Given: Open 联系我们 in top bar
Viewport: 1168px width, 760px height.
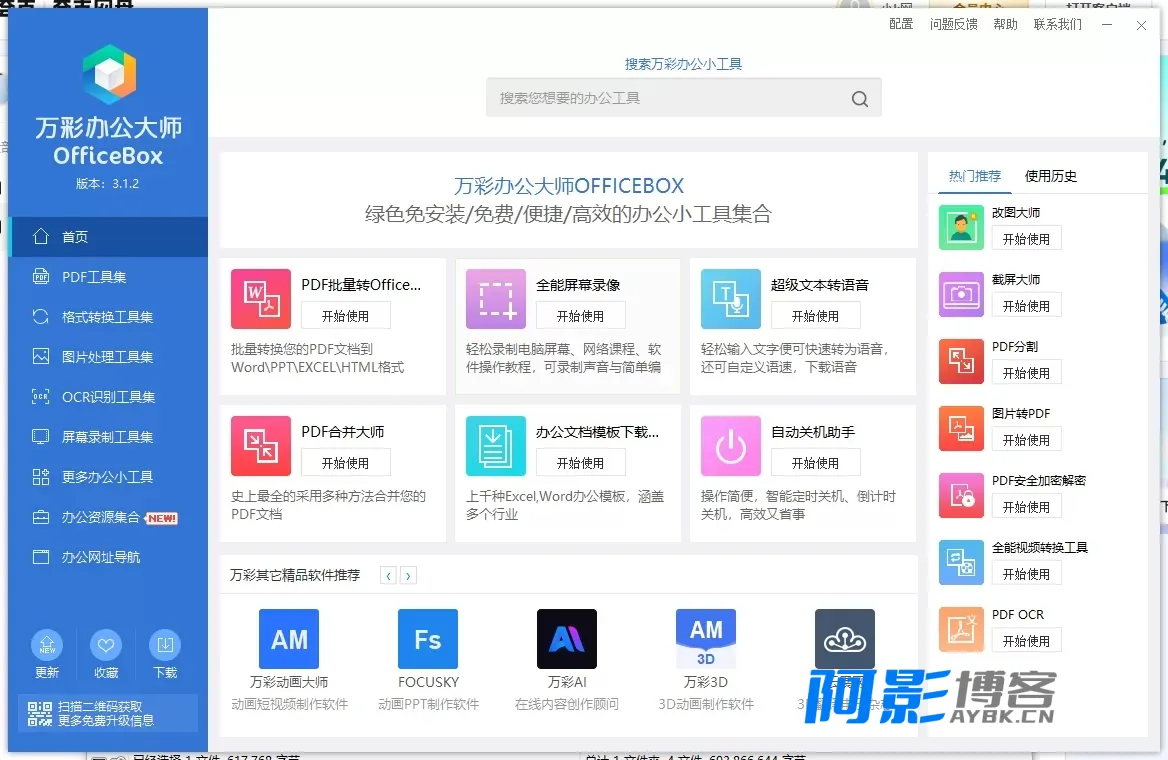Looking at the screenshot, I should [1058, 25].
